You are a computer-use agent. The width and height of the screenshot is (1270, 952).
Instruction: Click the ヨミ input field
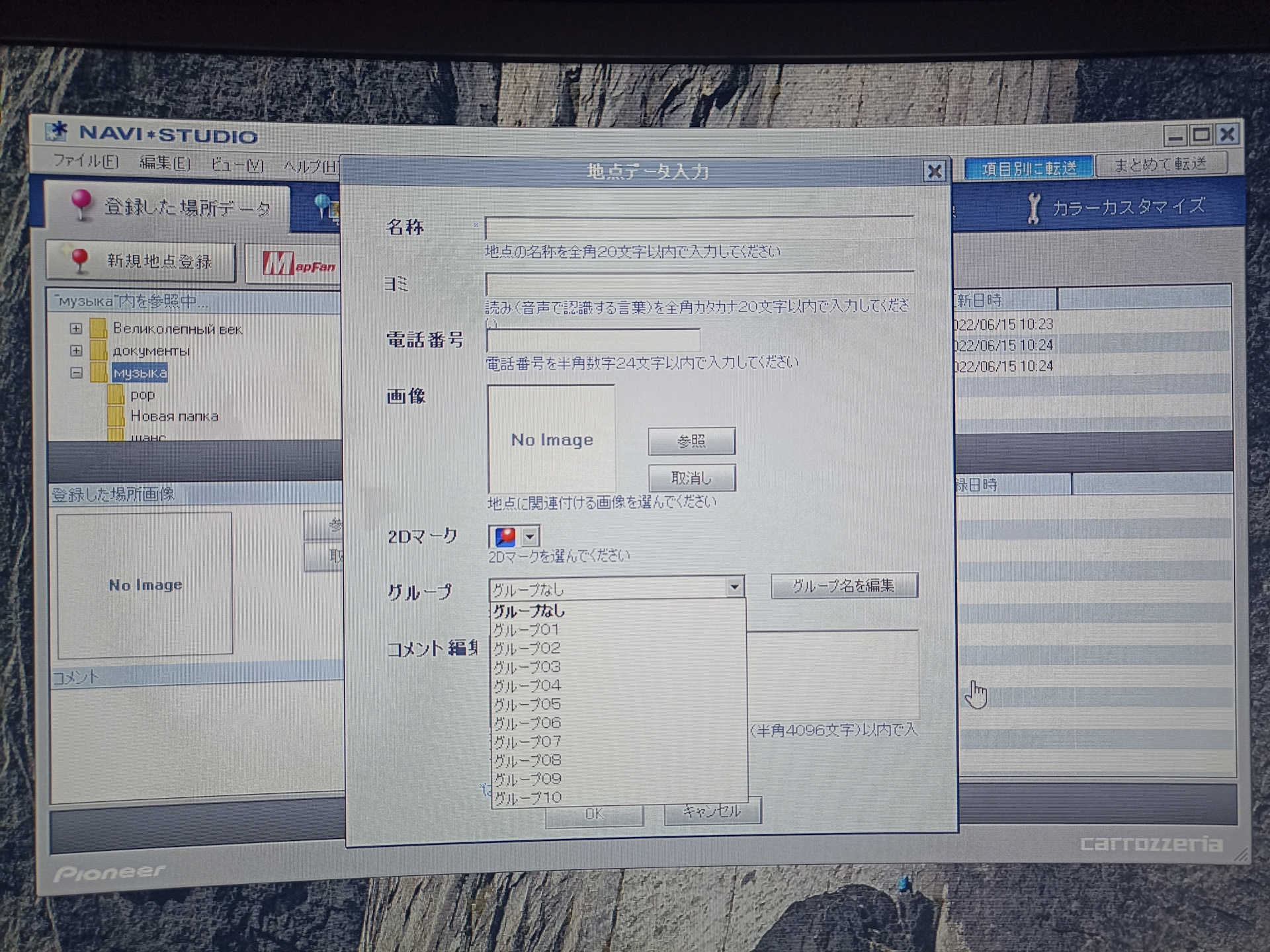click(x=700, y=284)
